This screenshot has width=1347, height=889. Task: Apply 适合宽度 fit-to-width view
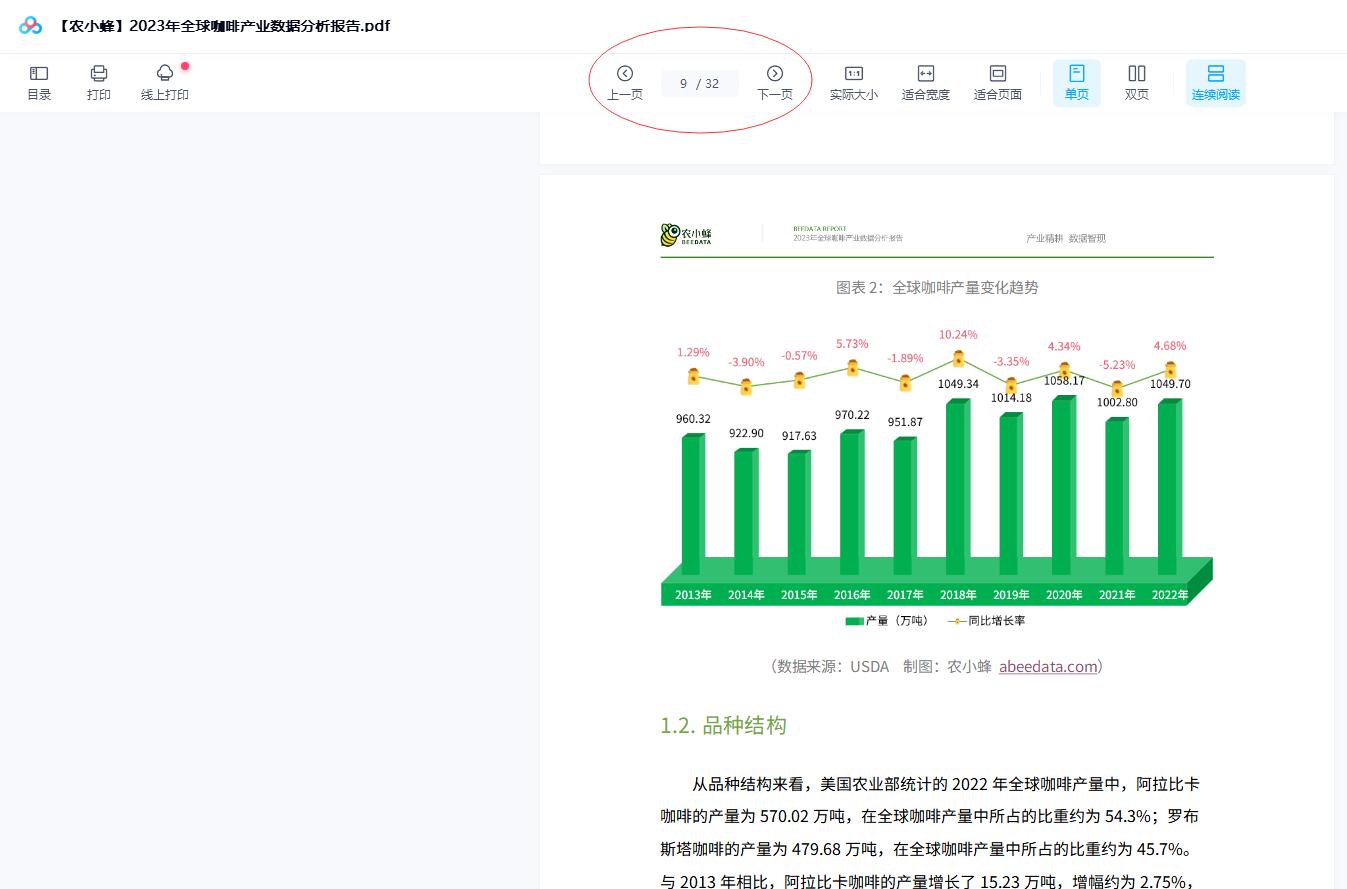925,81
